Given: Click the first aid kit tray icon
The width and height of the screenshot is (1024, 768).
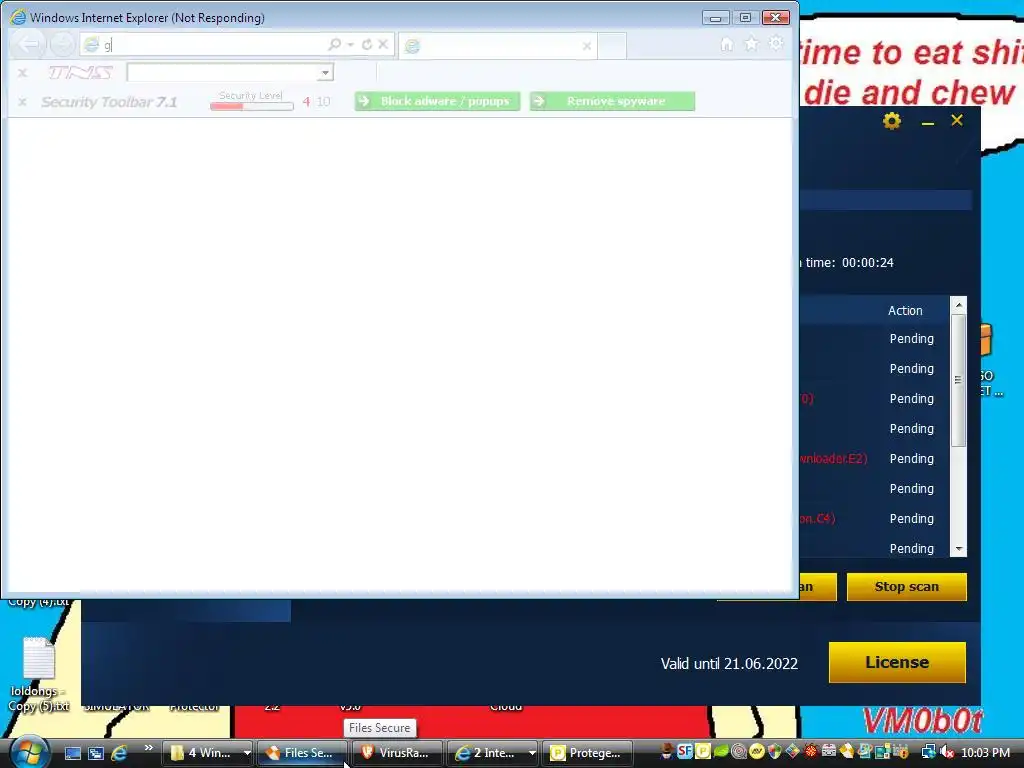Looking at the screenshot, I should tap(829, 752).
